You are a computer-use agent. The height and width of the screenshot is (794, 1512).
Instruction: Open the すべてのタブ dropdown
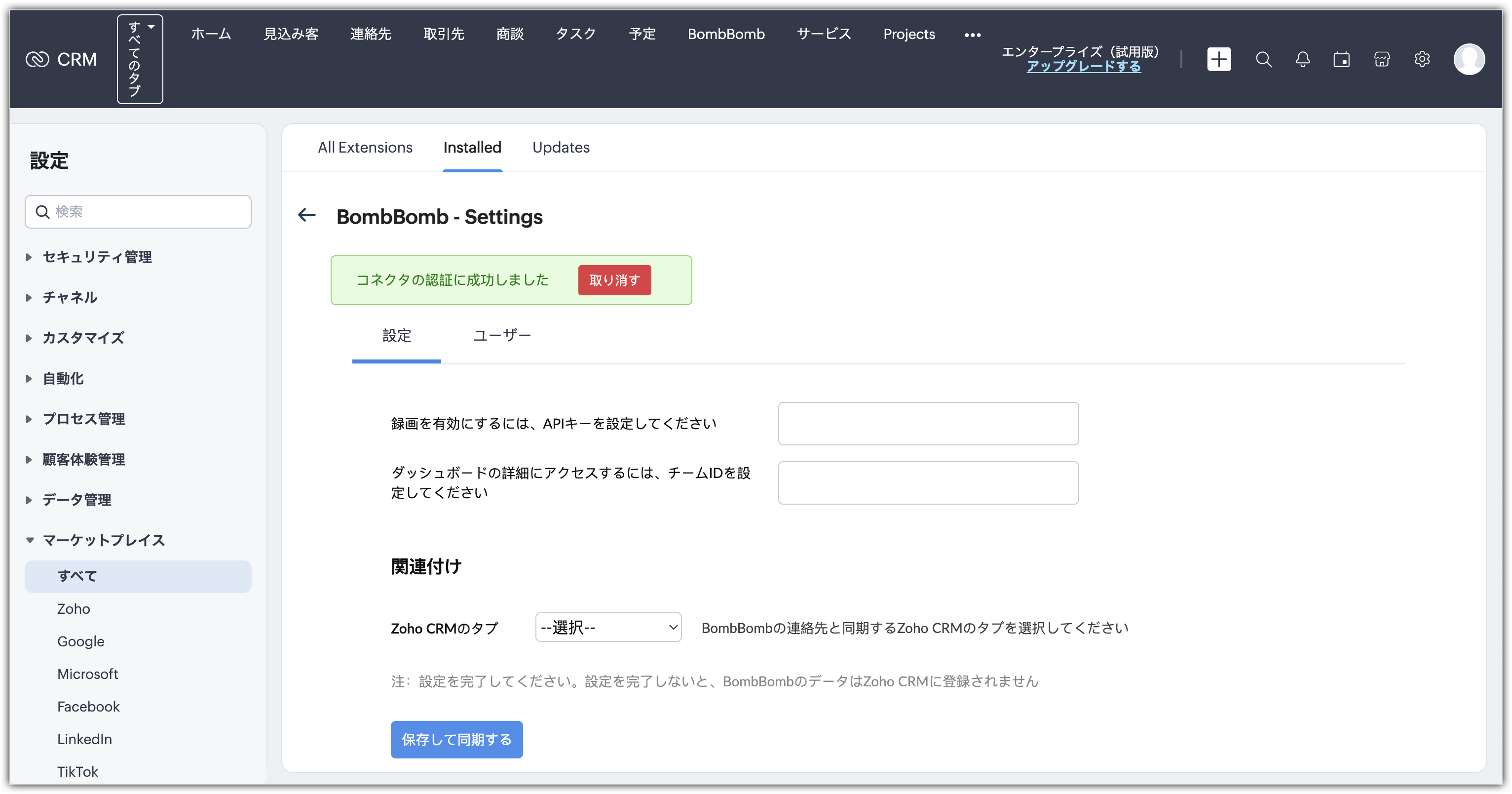(140, 59)
